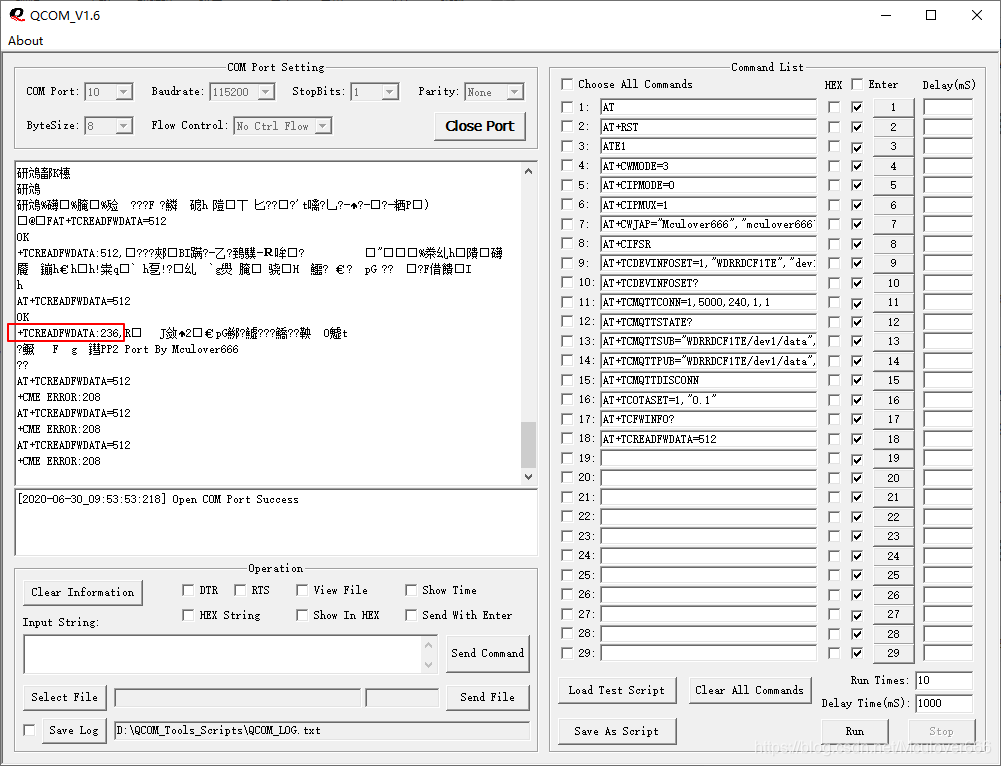Click the log file path field
The image size is (1001, 766).
pyautogui.click(x=322, y=730)
